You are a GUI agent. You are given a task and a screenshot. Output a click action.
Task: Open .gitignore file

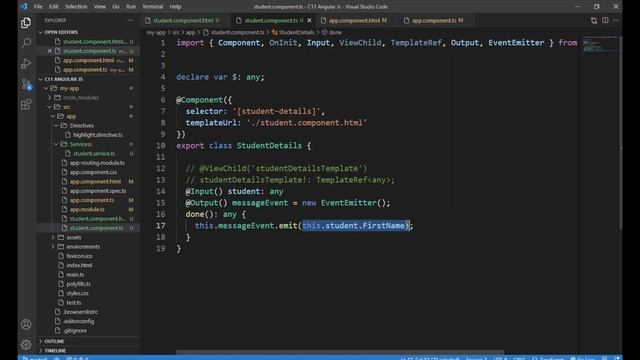tap(75, 331)
